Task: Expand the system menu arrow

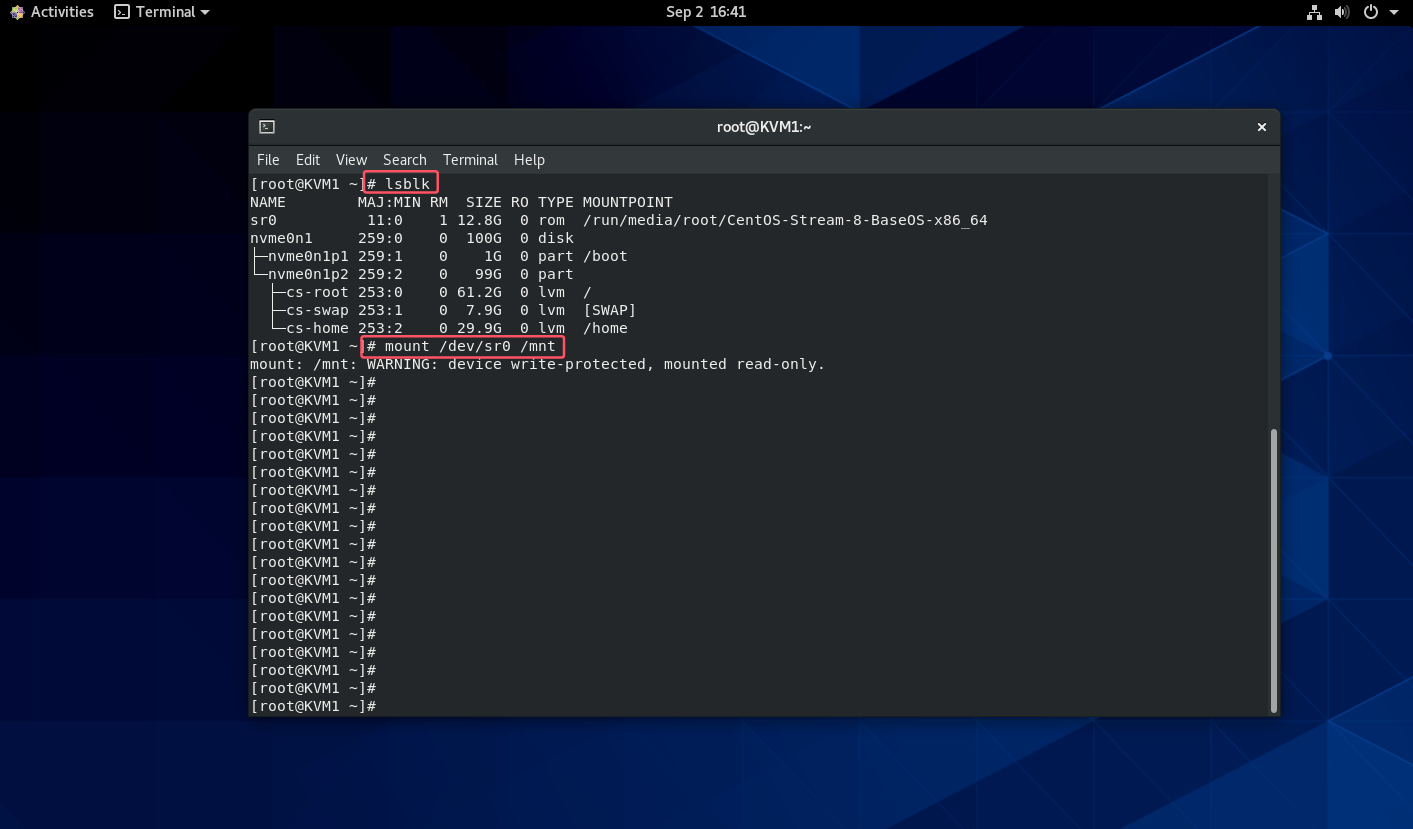Action: click(1394, 13)
